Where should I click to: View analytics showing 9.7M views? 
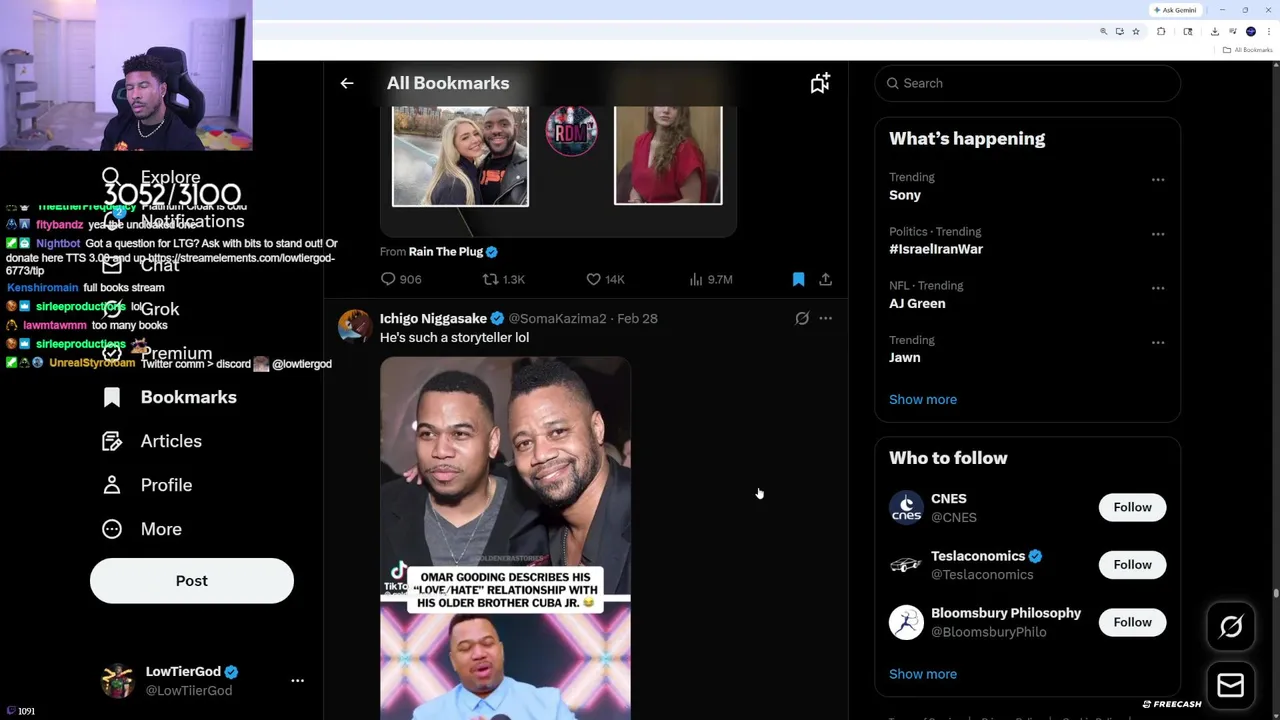(x=711, y=279)
